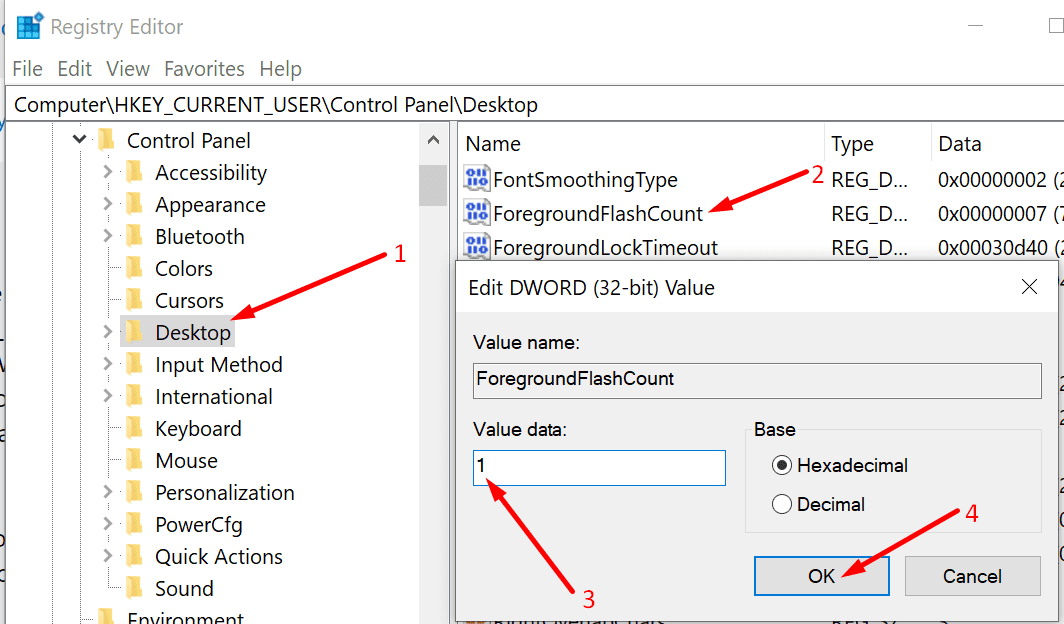This screenshot has width=1064, height=624.
Task: Click the registry path address bar
Action: [x=535, y=104]
